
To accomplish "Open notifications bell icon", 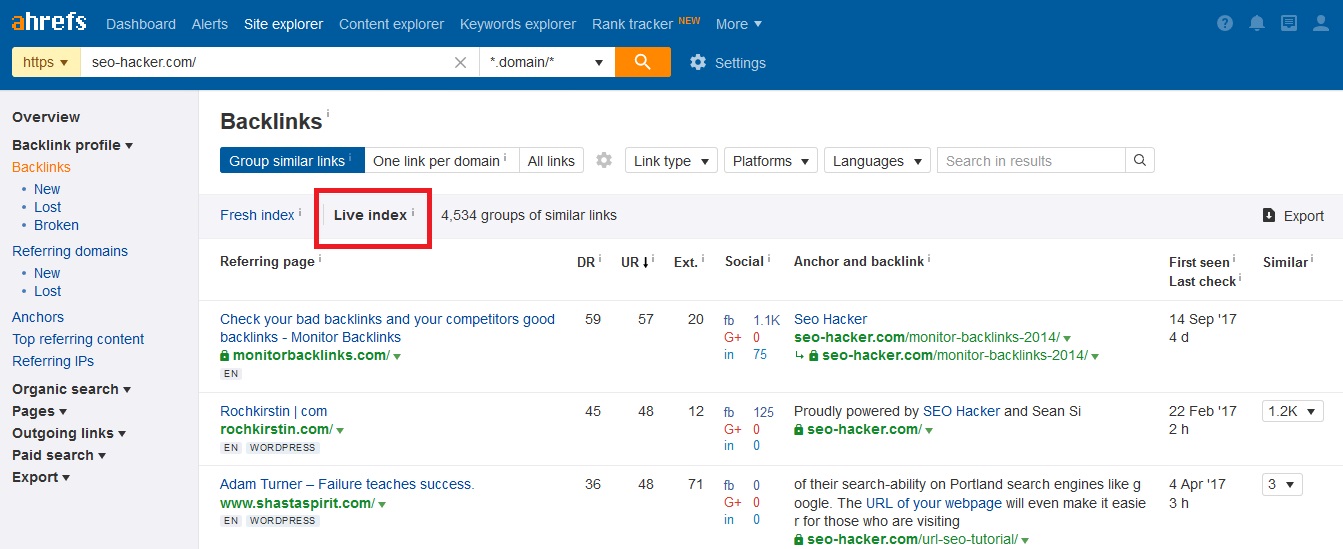I will tap(1256, 24).
